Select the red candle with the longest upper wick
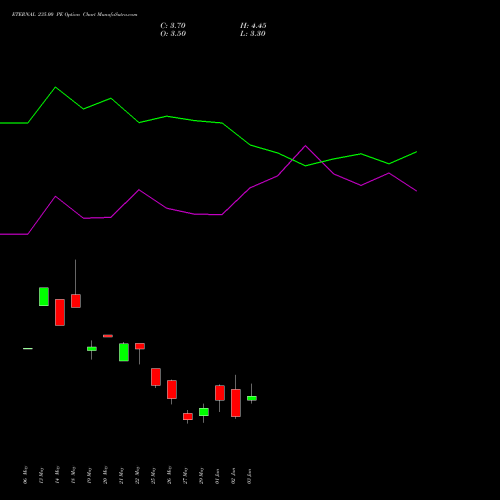The image size is (500, 500). click(x=76, y=301)
